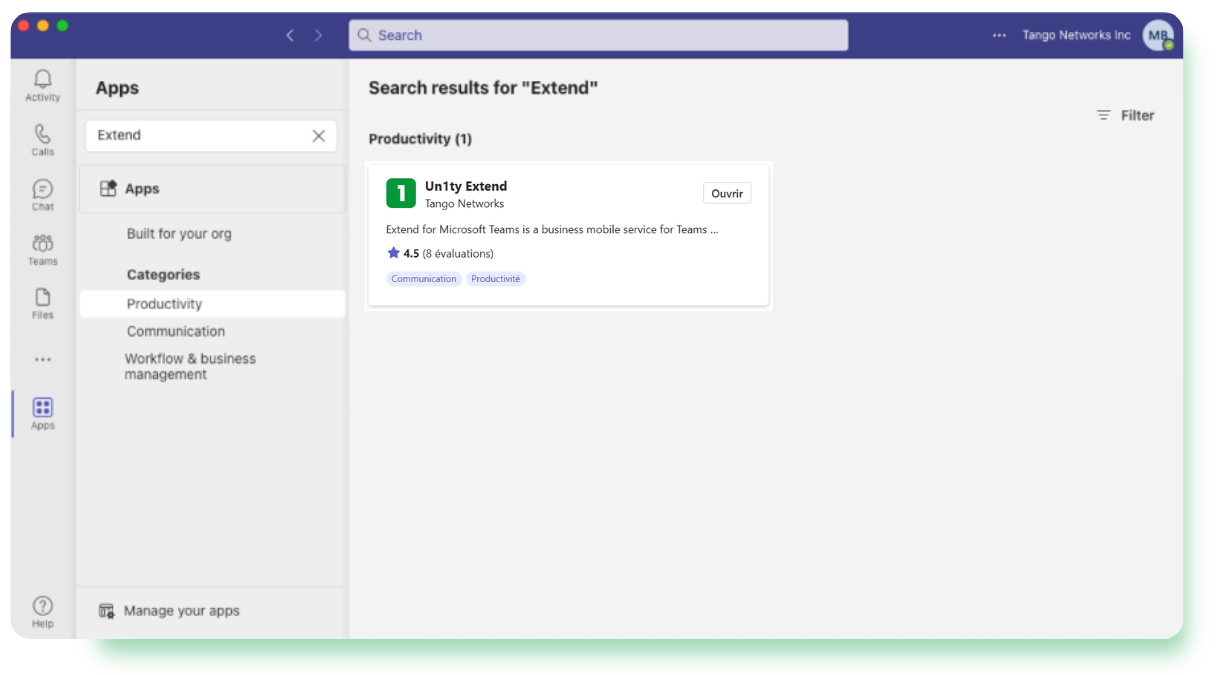Click the green Un1ty Extend app logo
This screenshot has height=675, width=1218.
(401, 193)
